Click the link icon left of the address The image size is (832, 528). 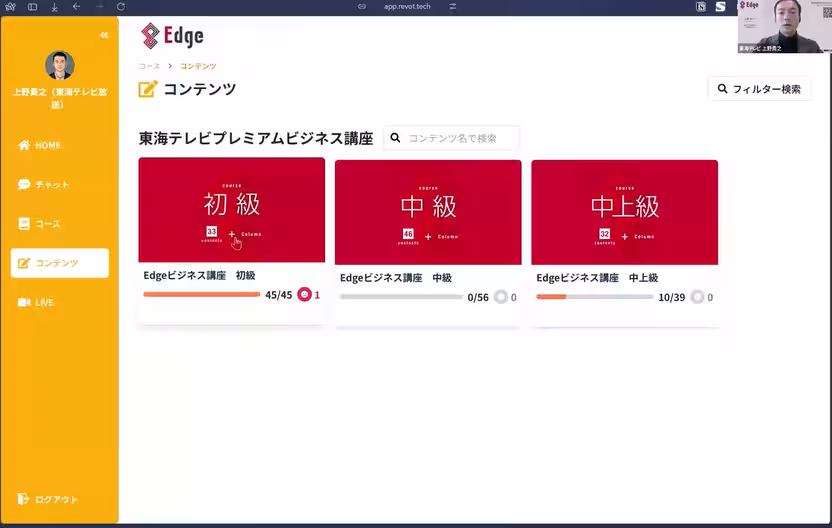[x=362, y=6]
